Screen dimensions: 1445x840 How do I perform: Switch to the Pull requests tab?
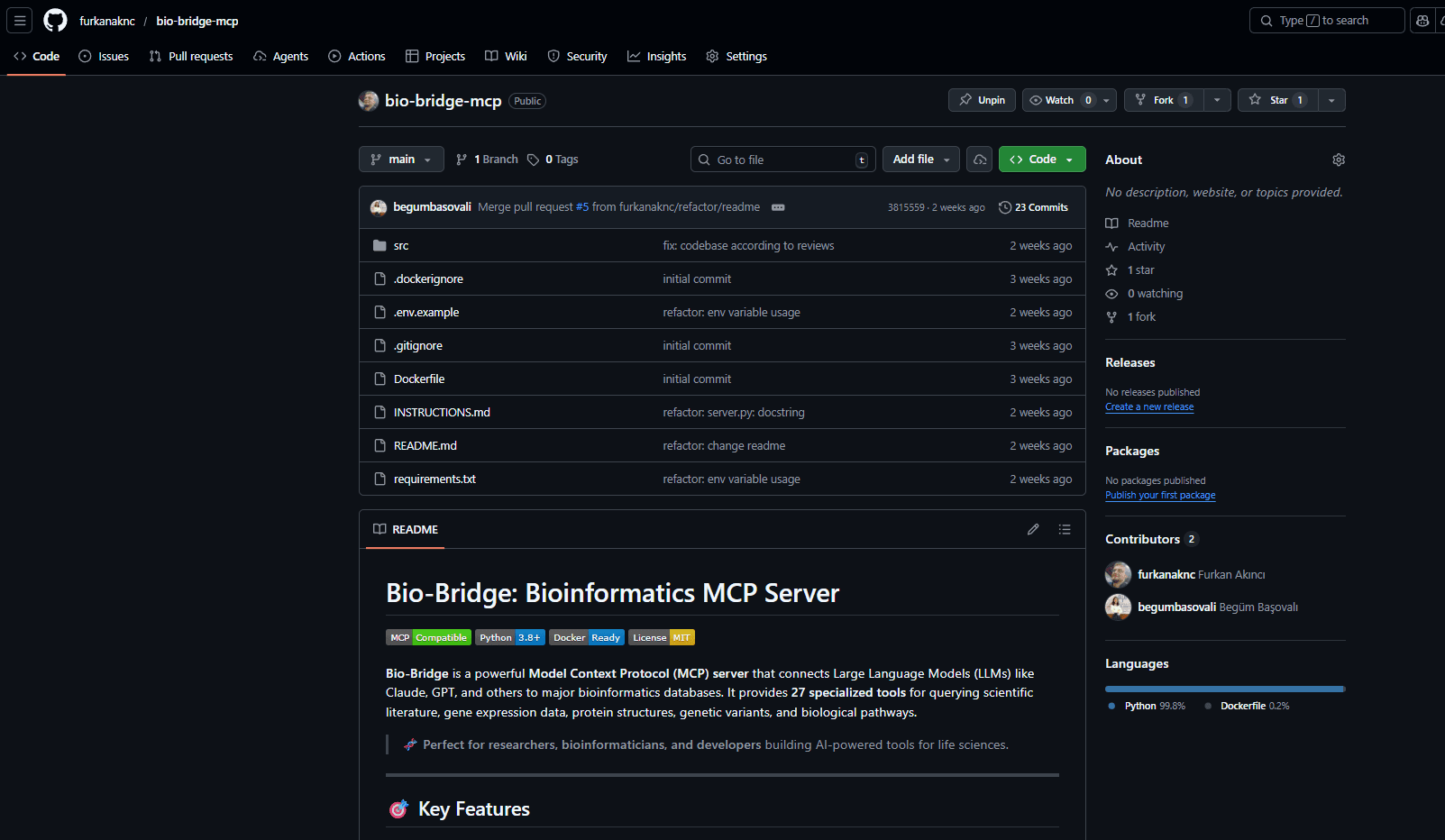coord(191,56)
